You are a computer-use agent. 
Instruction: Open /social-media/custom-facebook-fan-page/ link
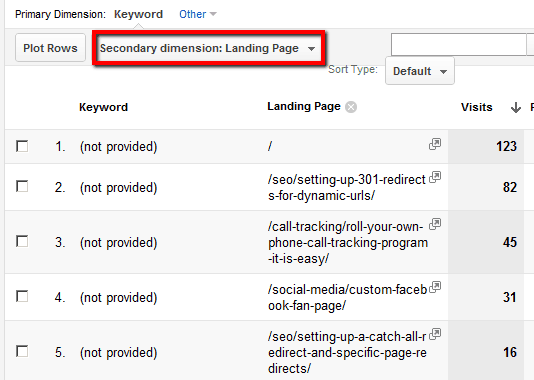tap(347, 297)
